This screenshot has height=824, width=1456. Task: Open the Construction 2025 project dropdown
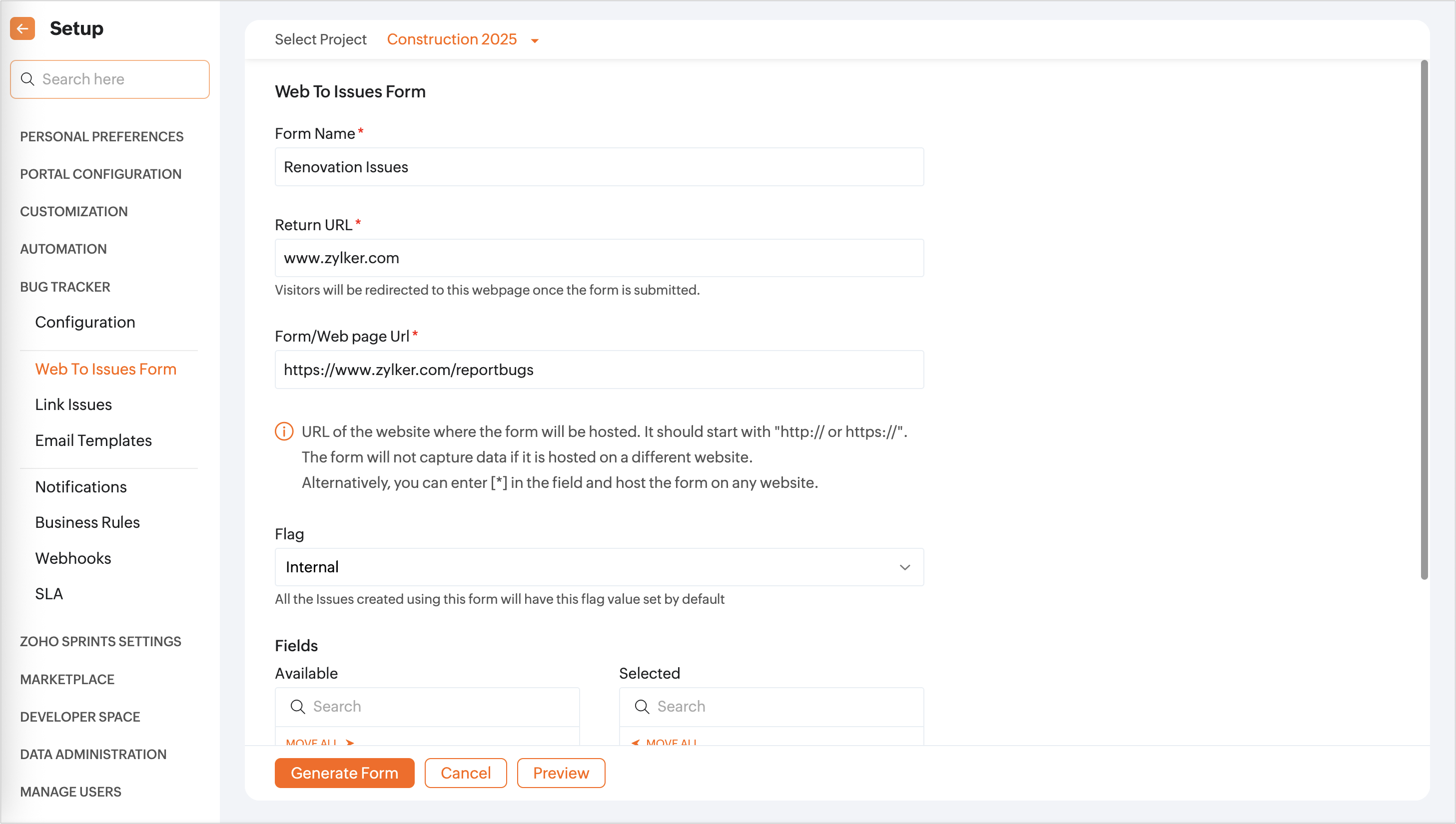point(463,39)
